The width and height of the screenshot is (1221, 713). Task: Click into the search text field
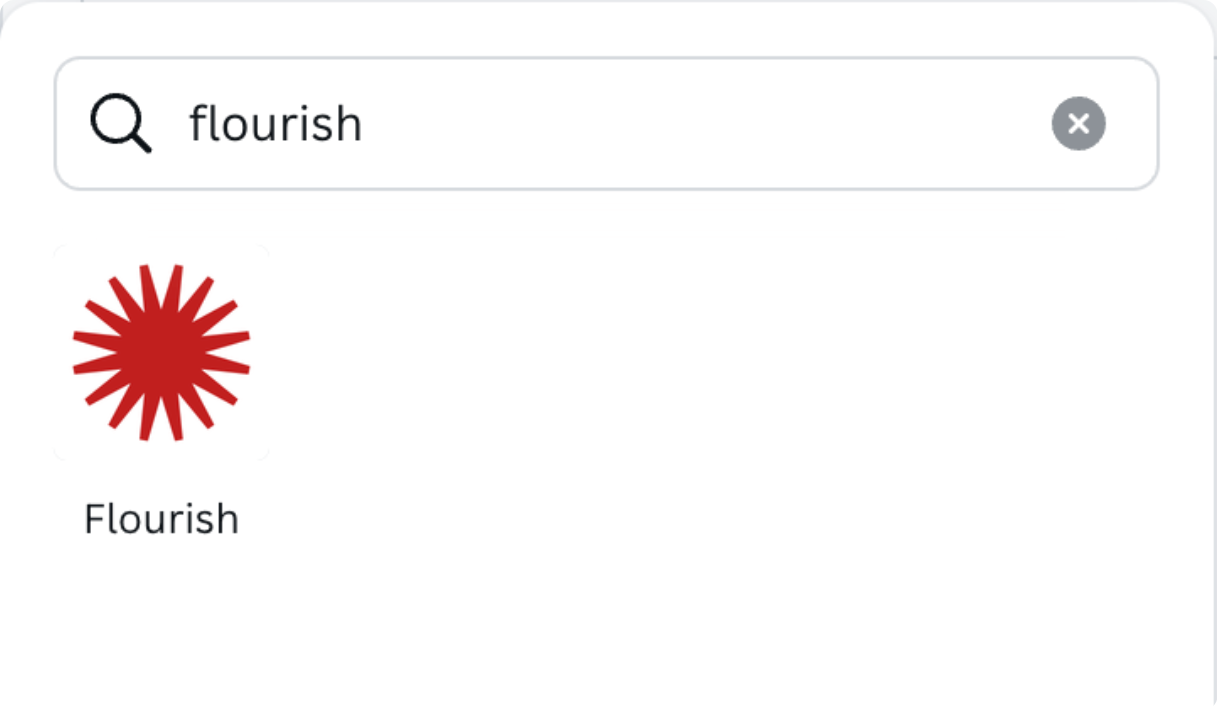click(x=600, y=124)
